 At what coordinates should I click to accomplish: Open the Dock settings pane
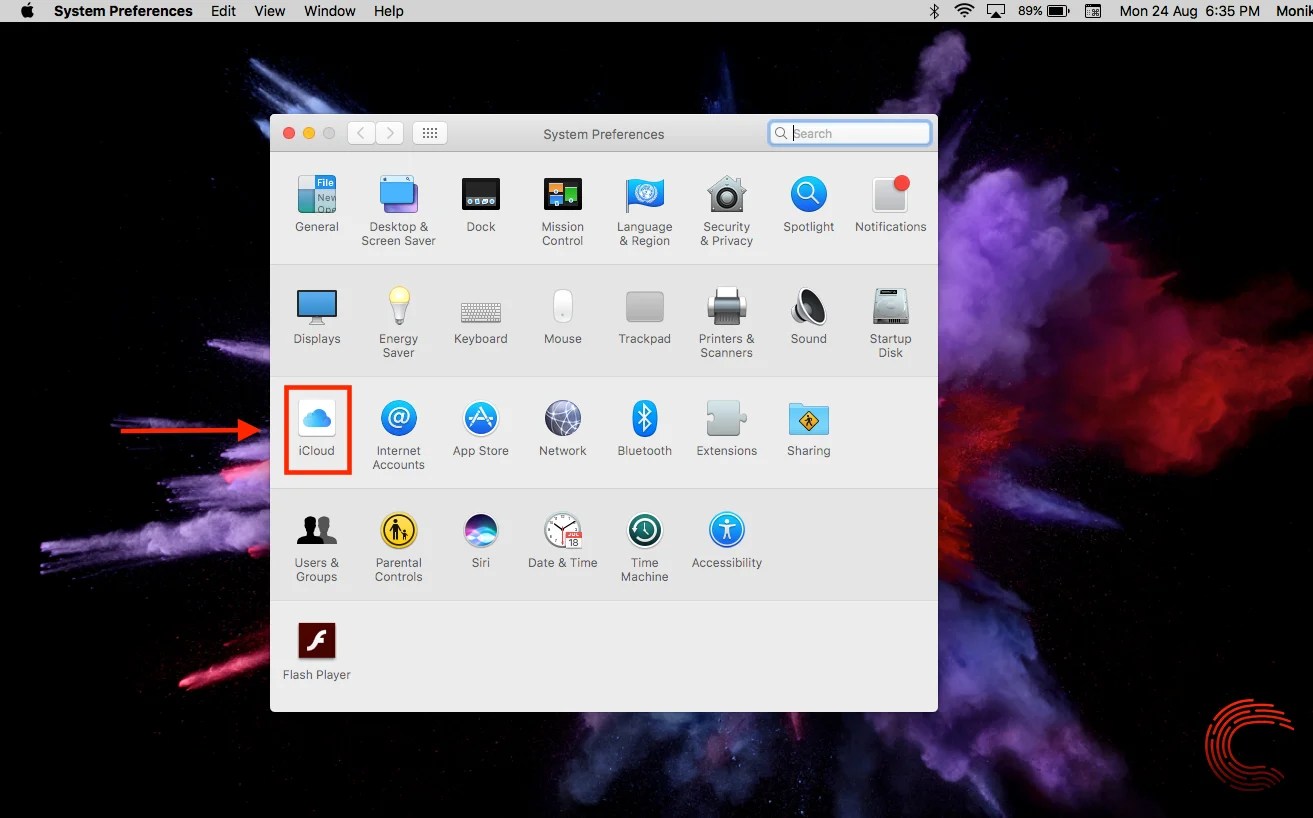(480, 203)
